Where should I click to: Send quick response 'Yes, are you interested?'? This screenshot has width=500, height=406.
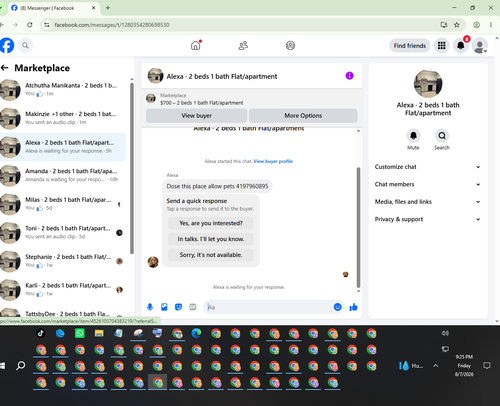tap(211, 223)
